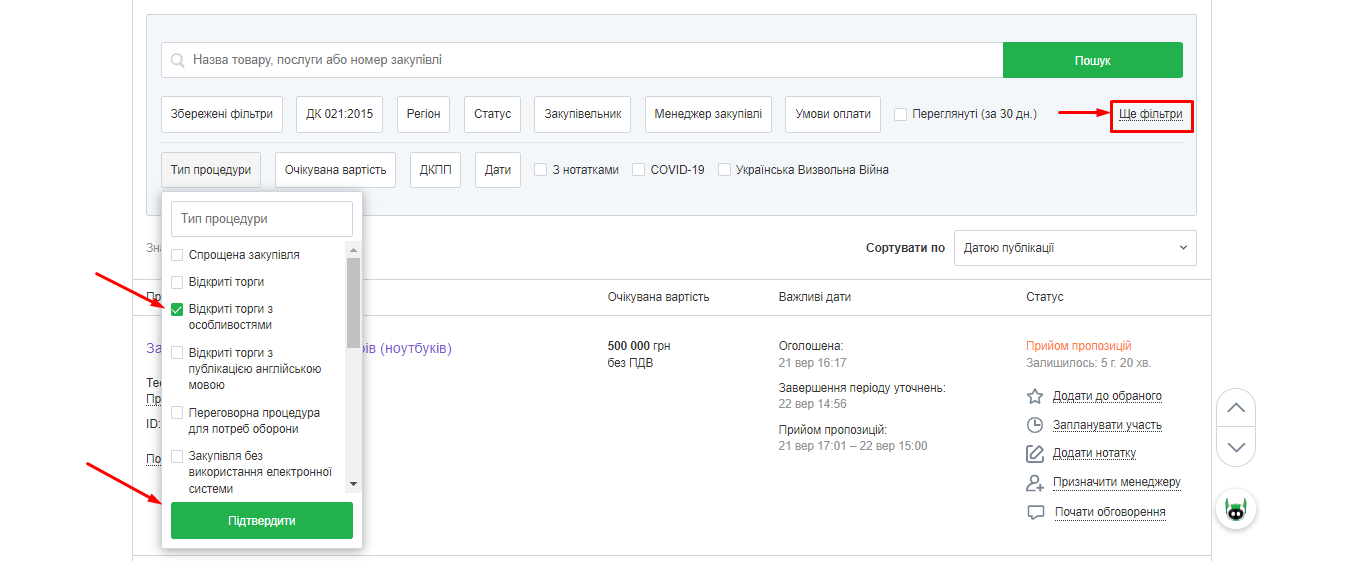Enable the Спрощена закупівля checkbox
The height and width of the screenshot is (561, 1346).
(x=177, y=255)
